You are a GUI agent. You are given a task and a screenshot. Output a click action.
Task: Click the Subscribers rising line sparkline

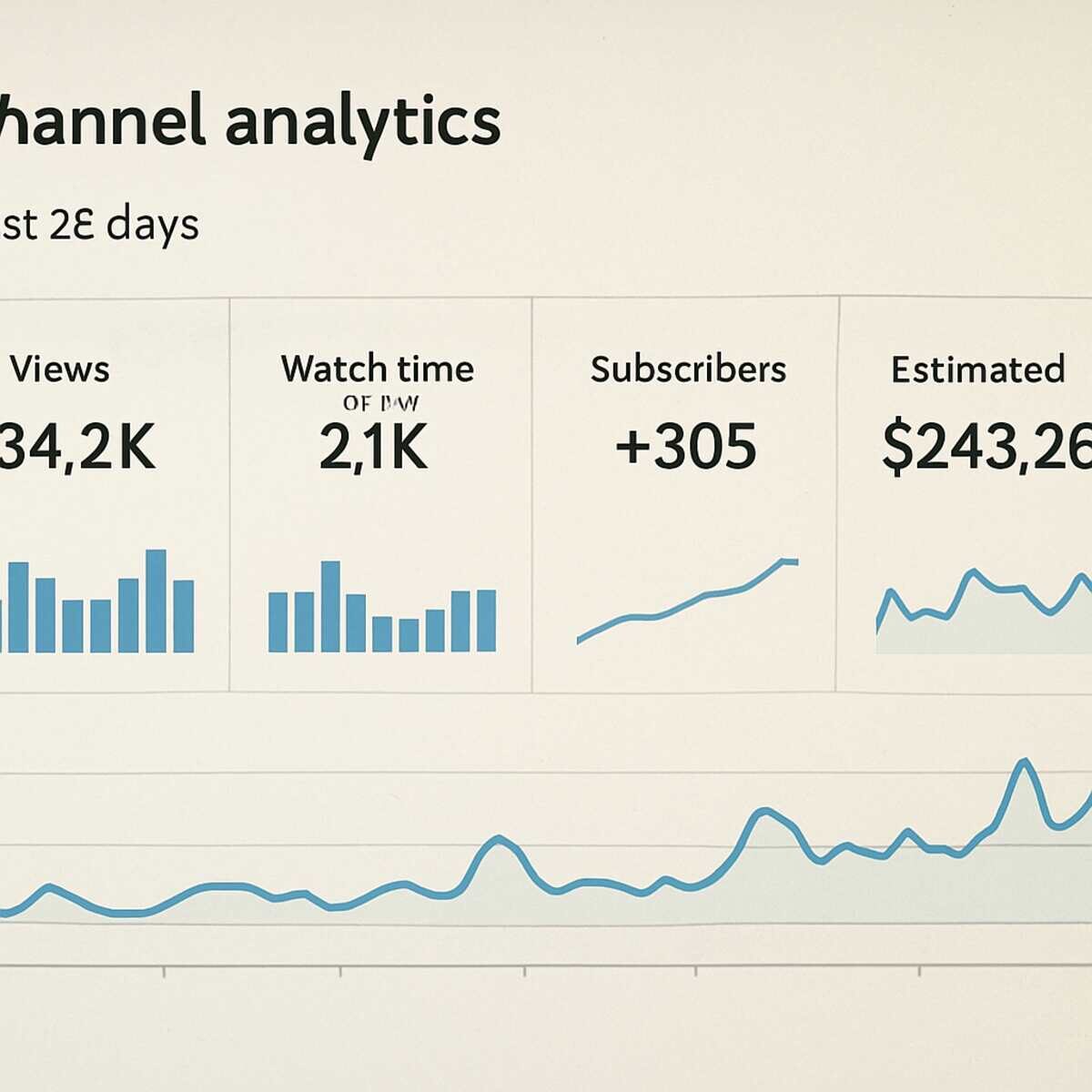point(687,601)
